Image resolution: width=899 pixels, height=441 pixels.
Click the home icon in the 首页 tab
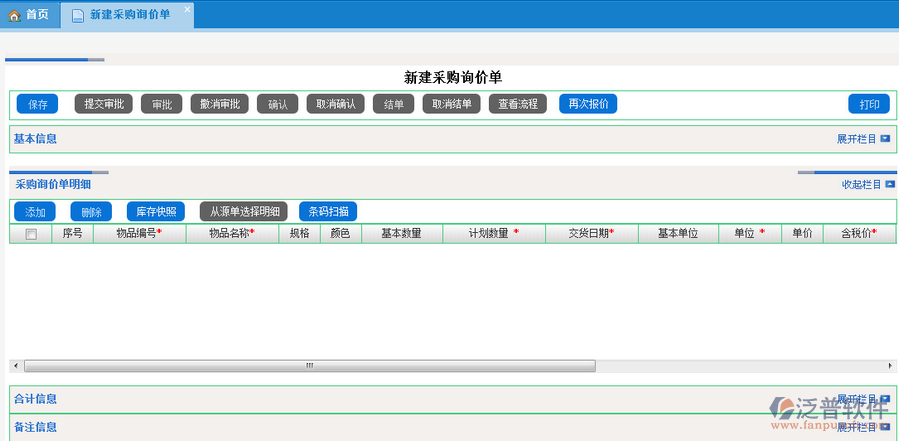14,15
